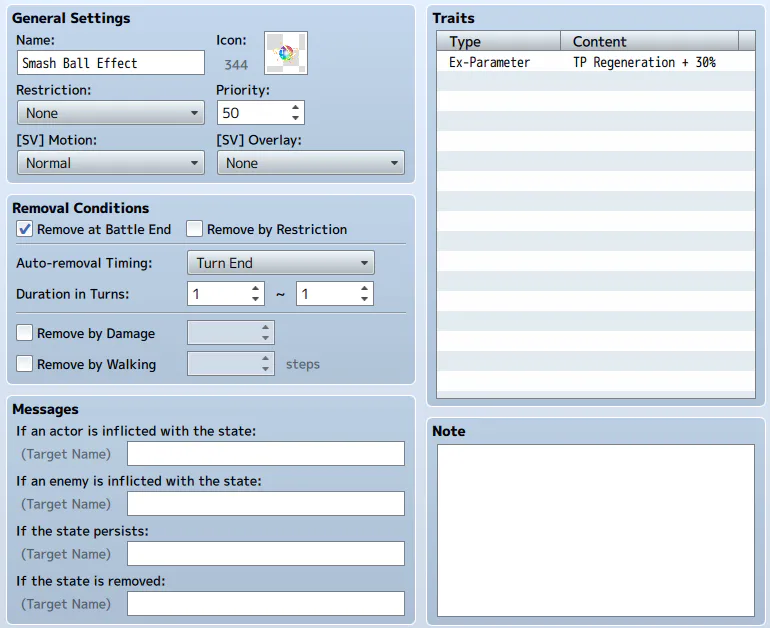770x628 pixels.
Task: Decrease minimum Duration in Turns
Action: (x=255, y=300)
